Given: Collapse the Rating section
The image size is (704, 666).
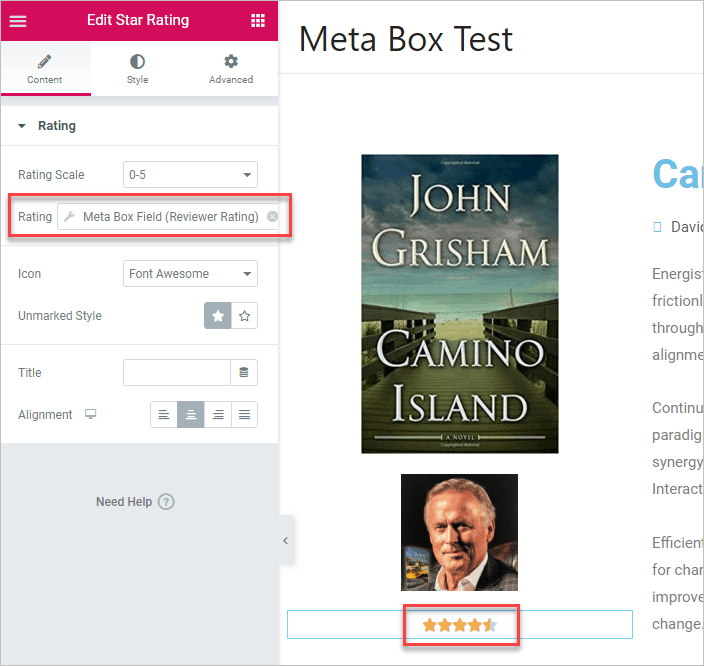Looking at the screenshot, I should tap(23, 126).
